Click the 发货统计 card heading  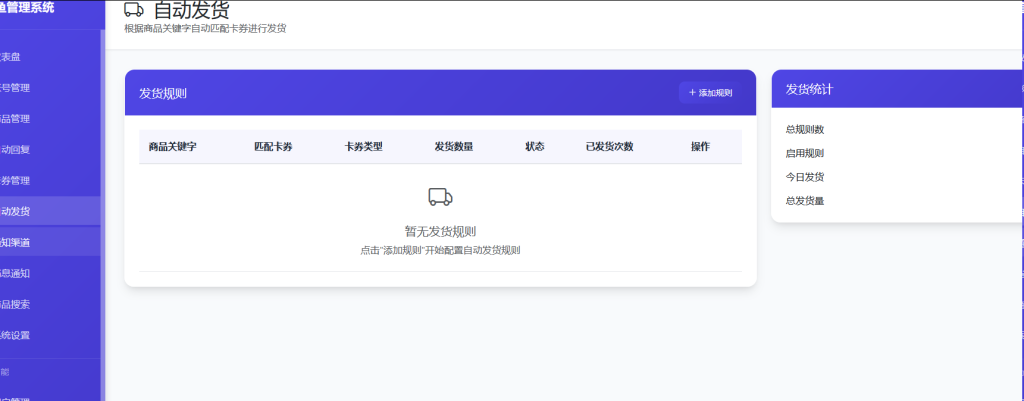click(809, 89)
